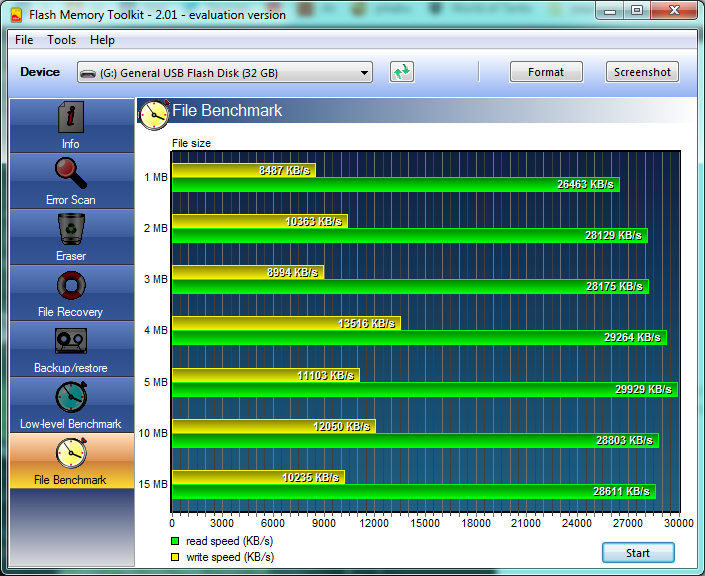Select the Error Scan magnifier icon
705x576 pixels.
coord(70,174)
